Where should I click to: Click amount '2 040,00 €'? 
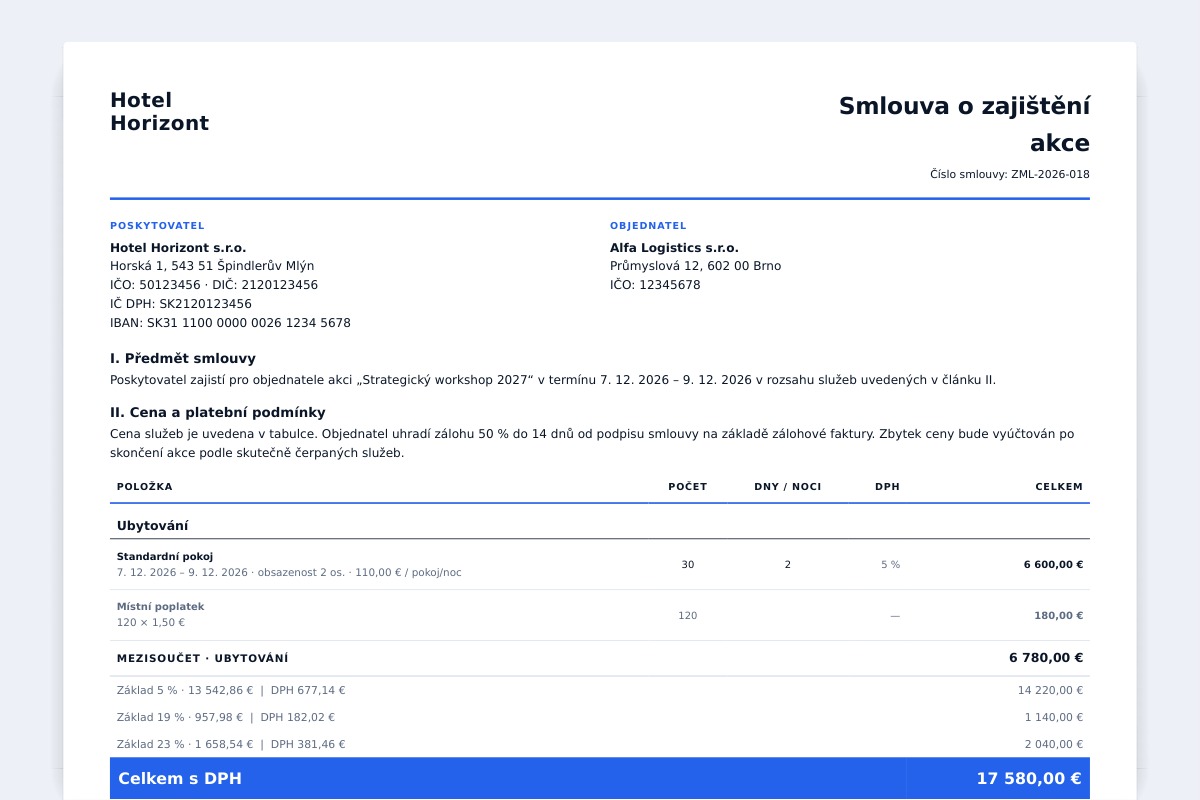(1054, 744)
